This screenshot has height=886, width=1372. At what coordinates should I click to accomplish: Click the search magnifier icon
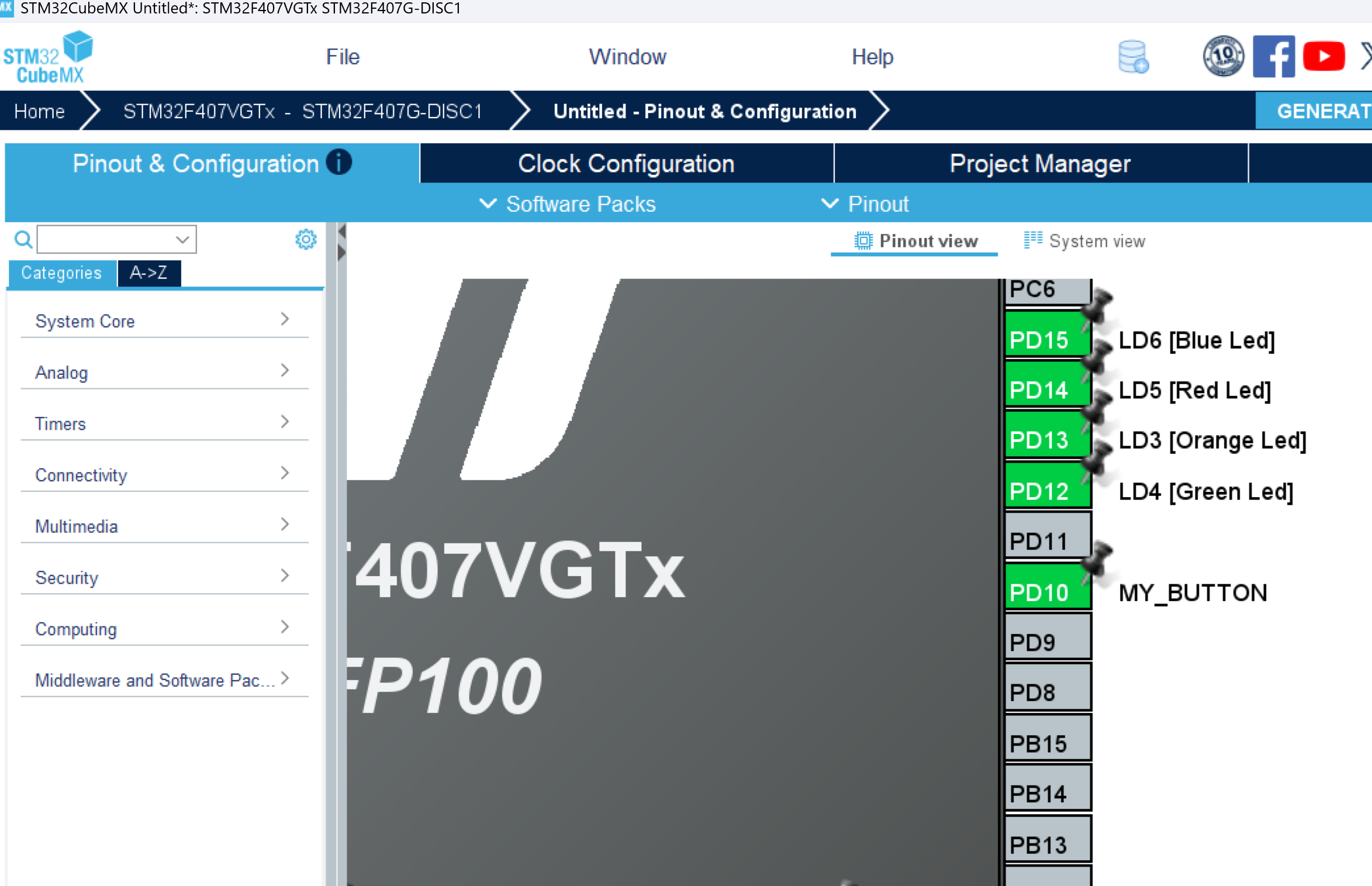pos(23,239)
